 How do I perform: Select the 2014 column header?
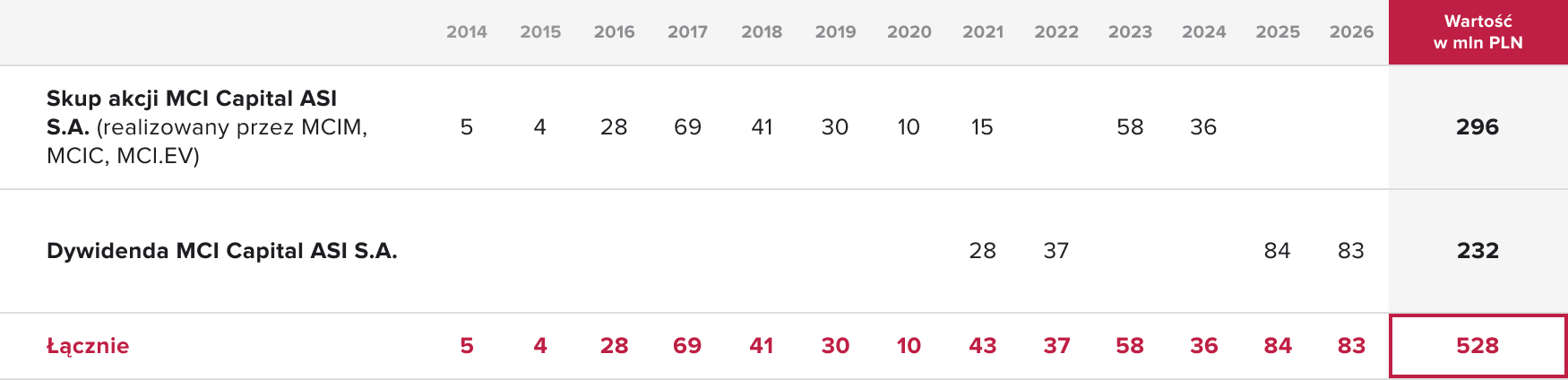[x=467, y=32]
